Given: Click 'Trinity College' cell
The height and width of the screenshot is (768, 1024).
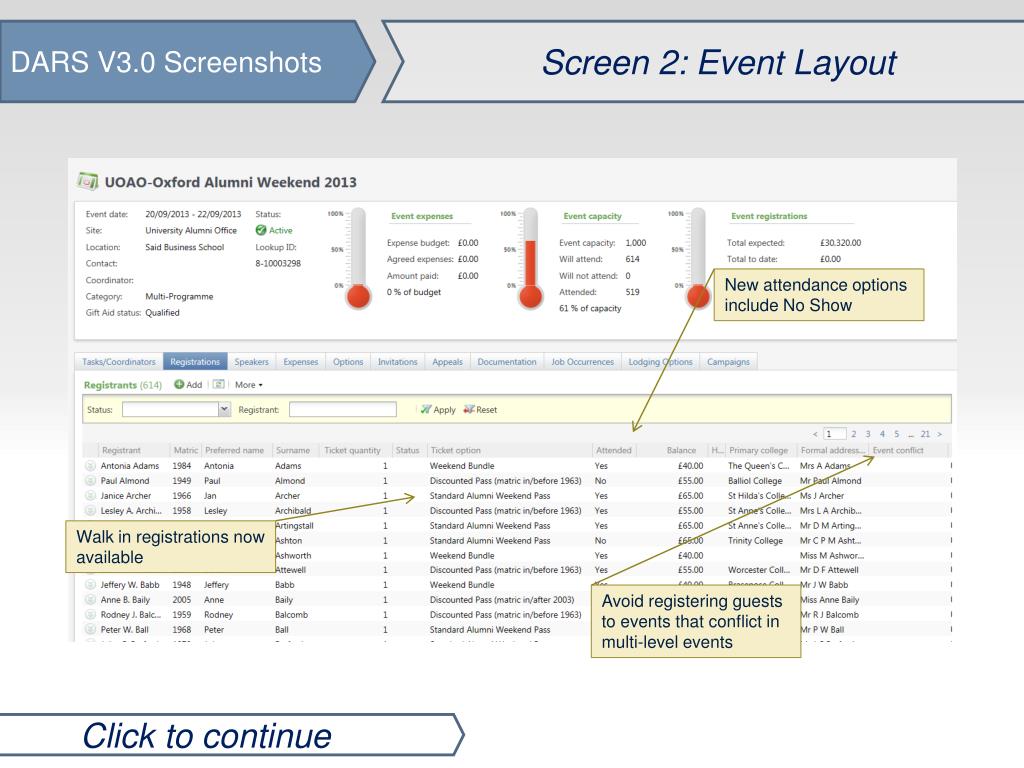Looking at the screenshot, I should click(755, 541).
